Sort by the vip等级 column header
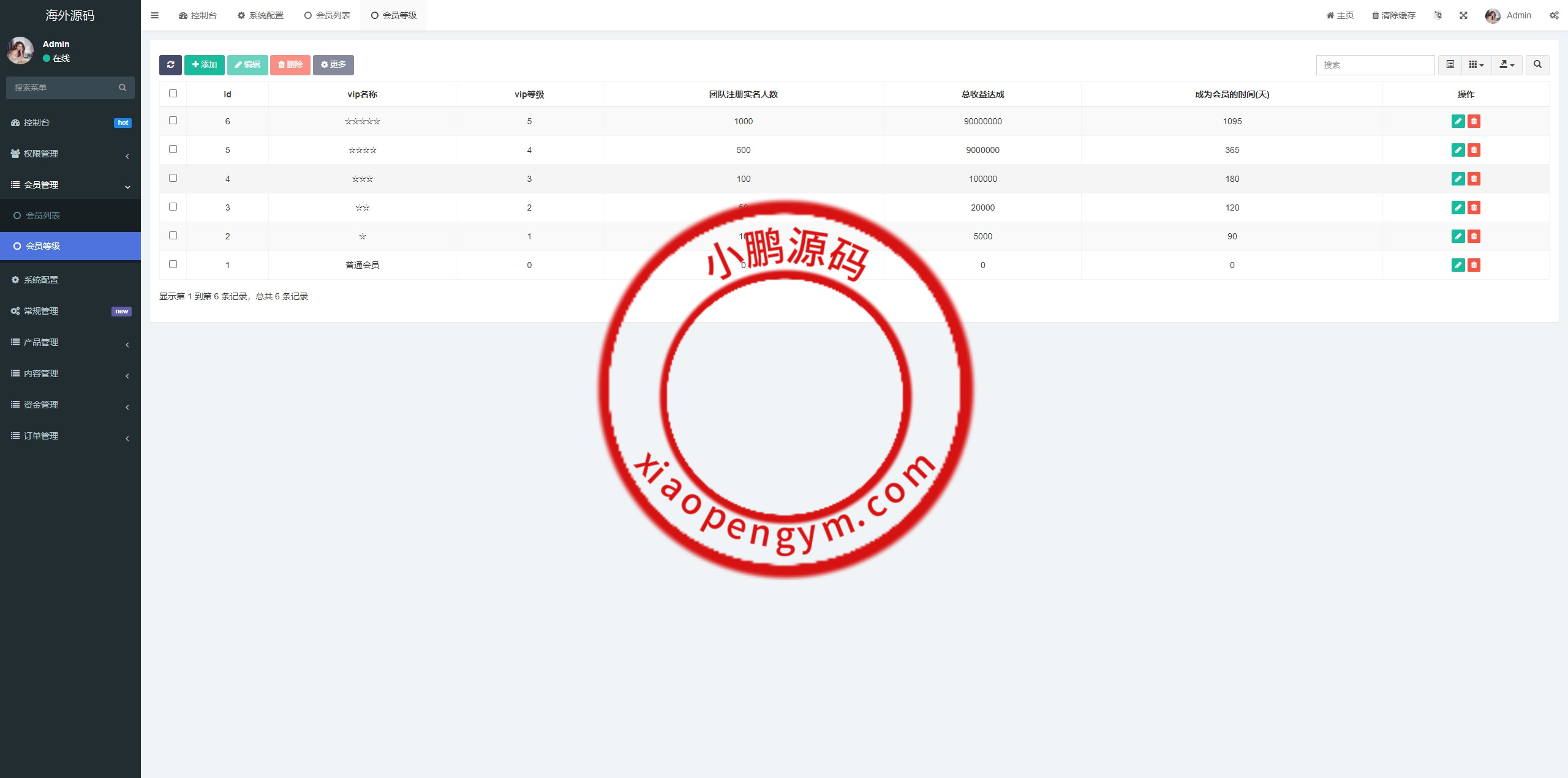1568x778 pixels. [529, 94]
